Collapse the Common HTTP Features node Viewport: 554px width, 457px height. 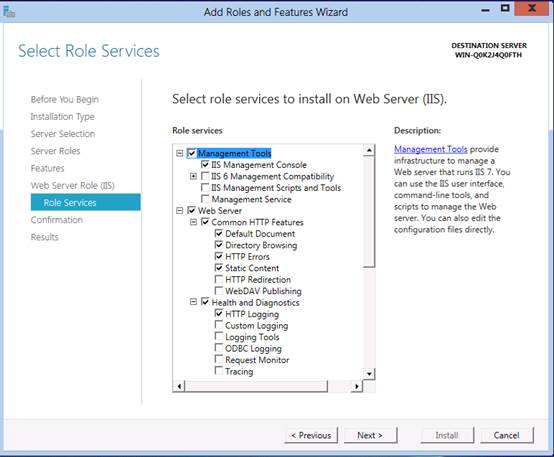(x=193, y=222)
